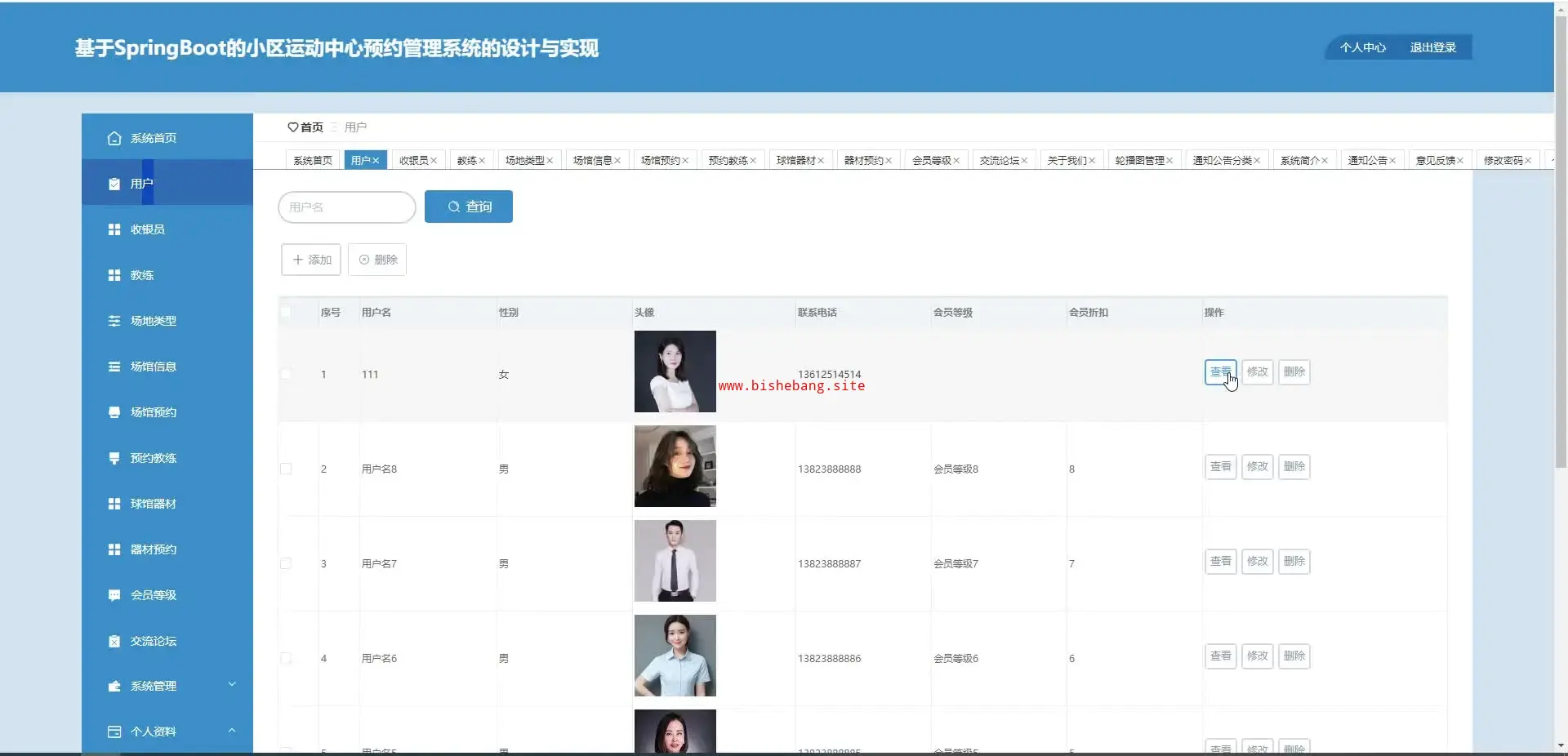Click the 添加 button
The height and width of the screenshot is (756, 1568).
[311, 260]
